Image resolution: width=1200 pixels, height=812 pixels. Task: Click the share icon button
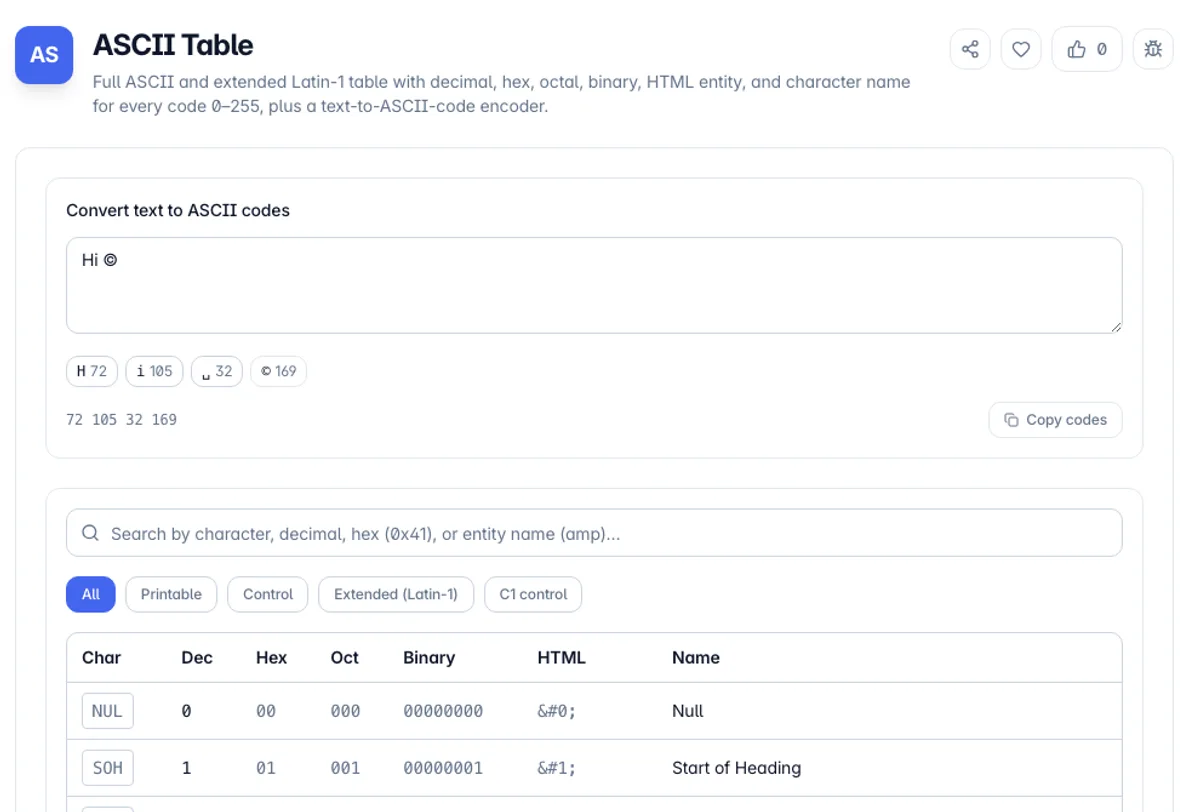970,49
